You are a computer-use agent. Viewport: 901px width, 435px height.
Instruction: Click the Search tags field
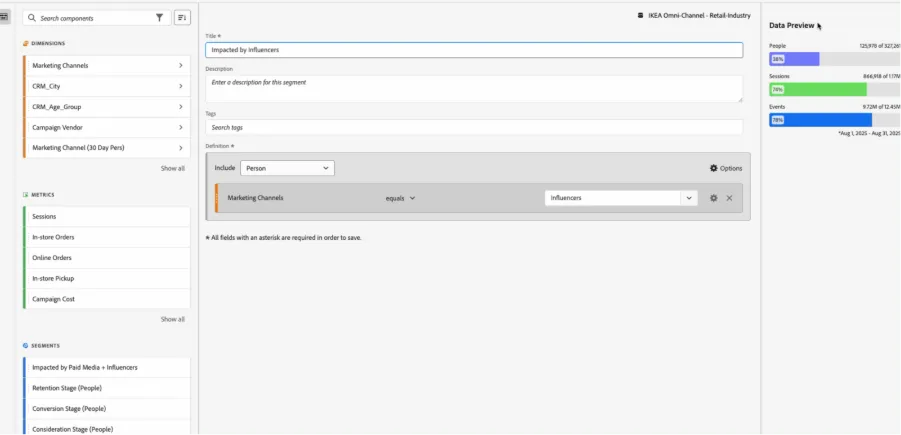pos(474,127)
